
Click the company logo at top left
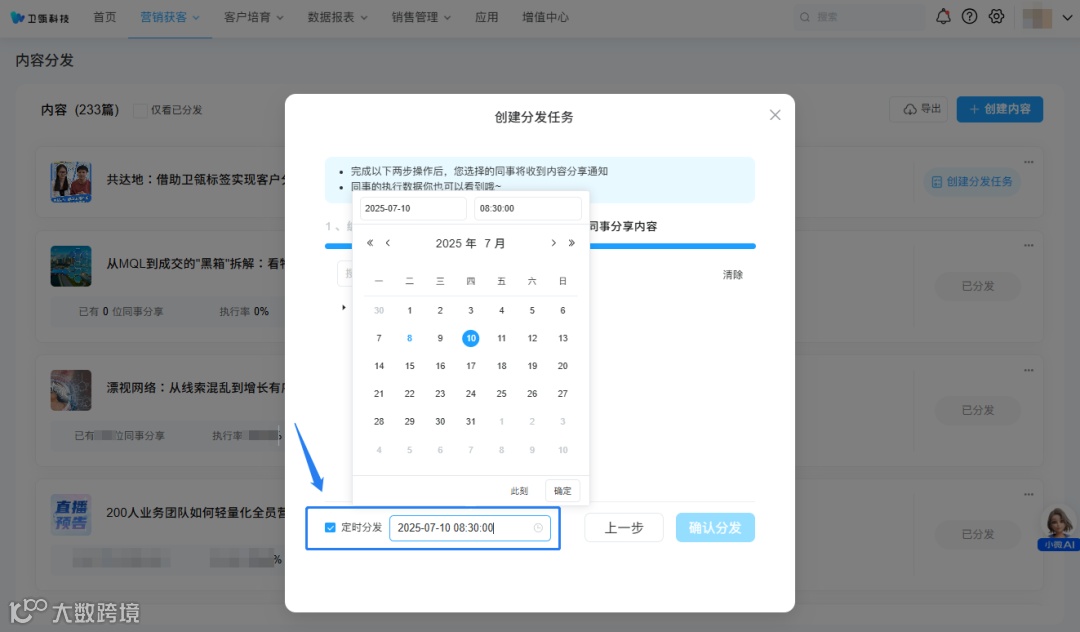pyautogui.click(x=40, y=17)
